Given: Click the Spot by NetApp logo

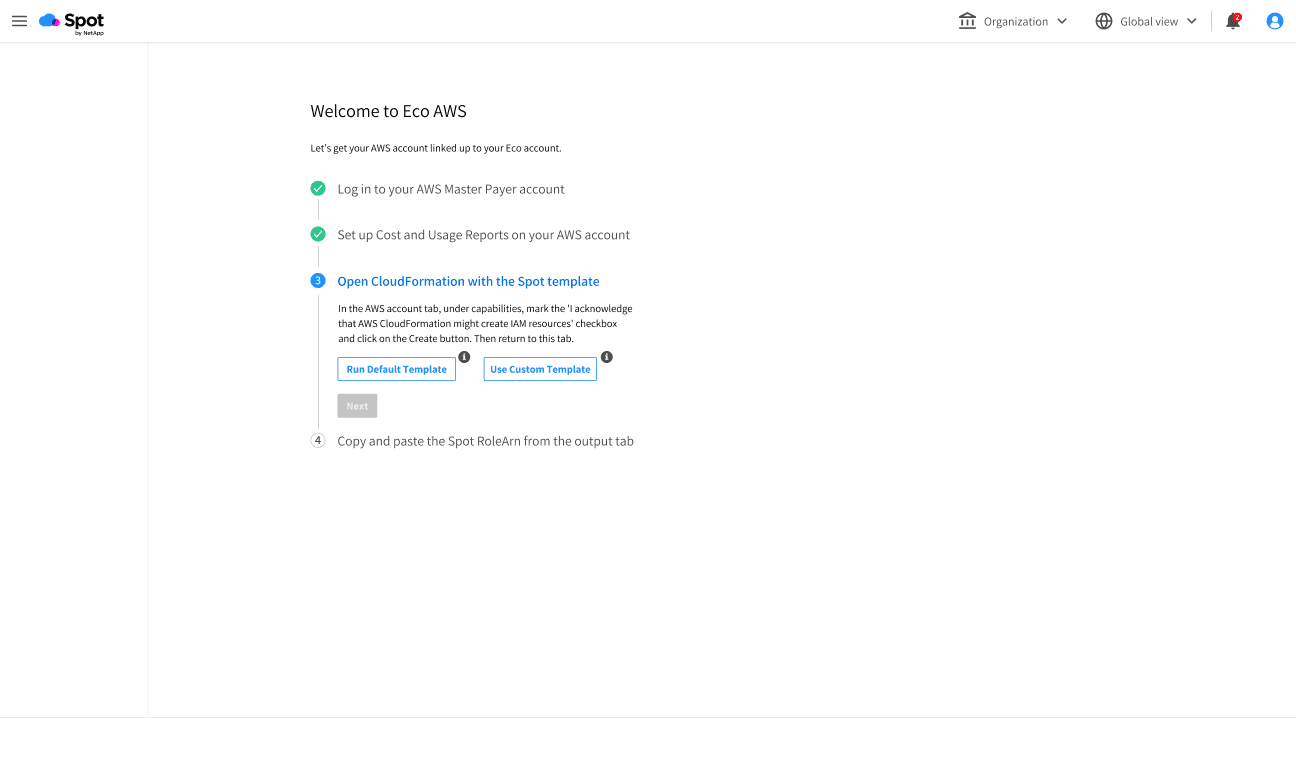Looking at the screenshot, I should pyautogui.click(x=69, y=21).
